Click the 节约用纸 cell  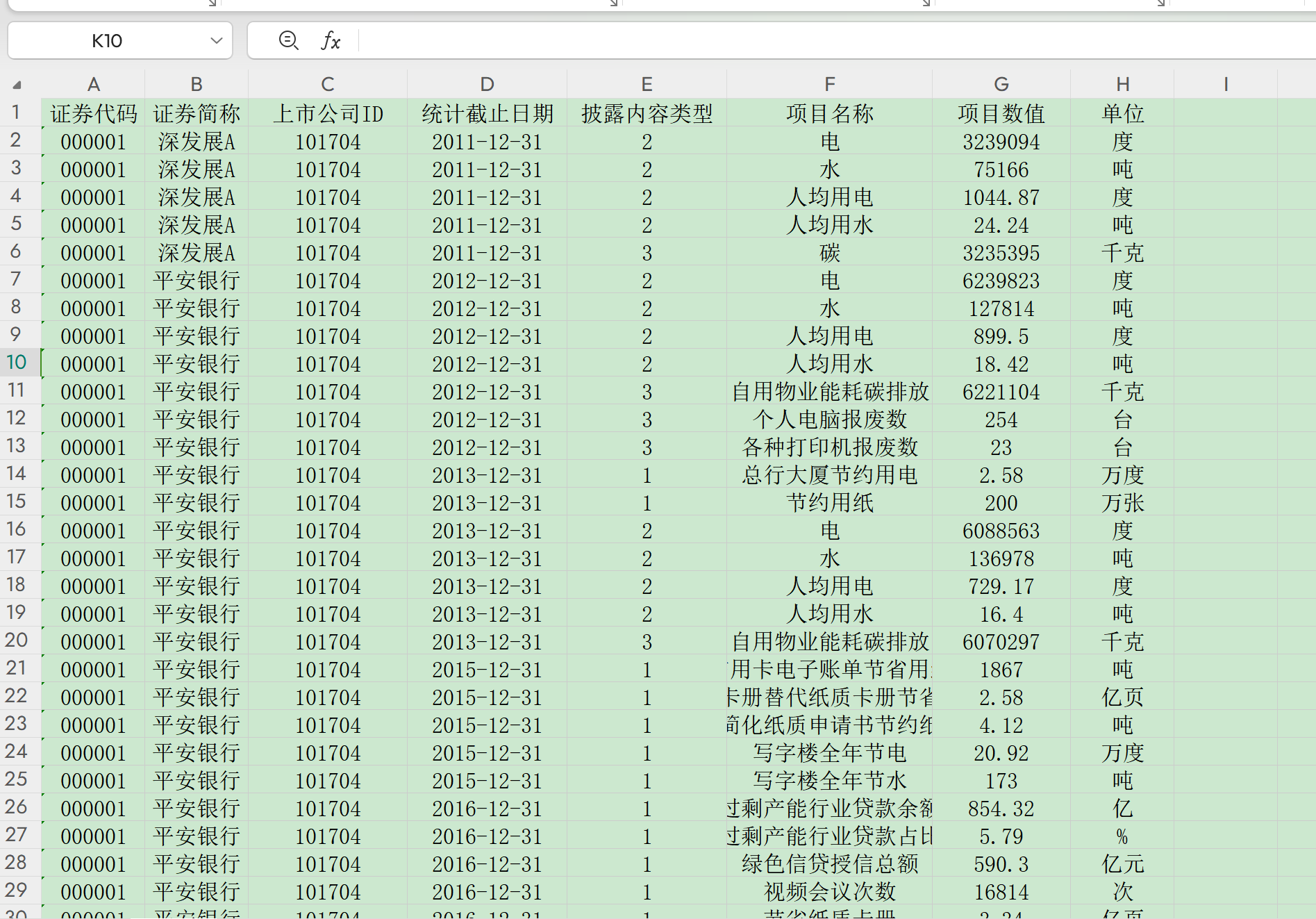tap(829, 502)
